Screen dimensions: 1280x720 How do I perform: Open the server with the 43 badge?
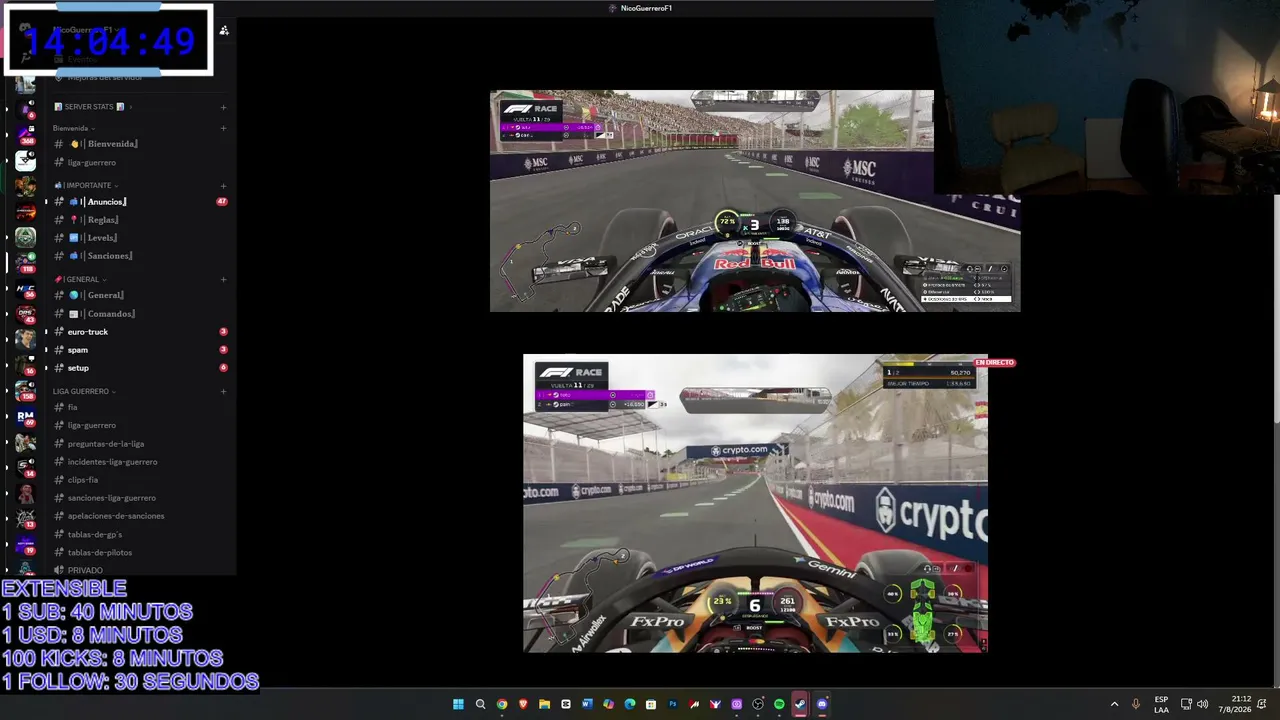point(26,314)
